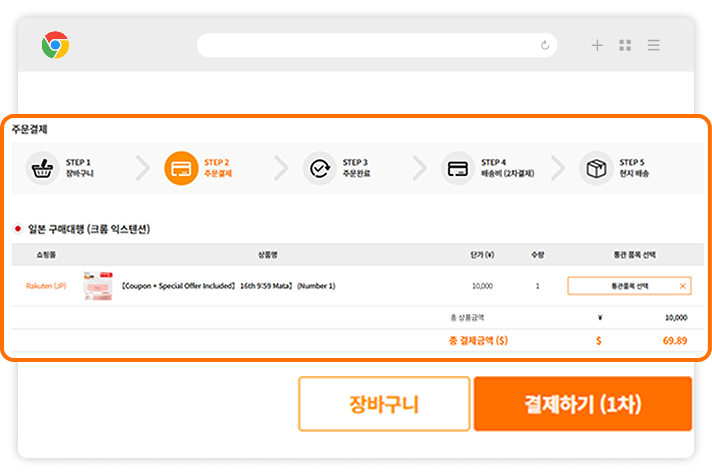
Task: Click the browser address bar
Action: 370,45
